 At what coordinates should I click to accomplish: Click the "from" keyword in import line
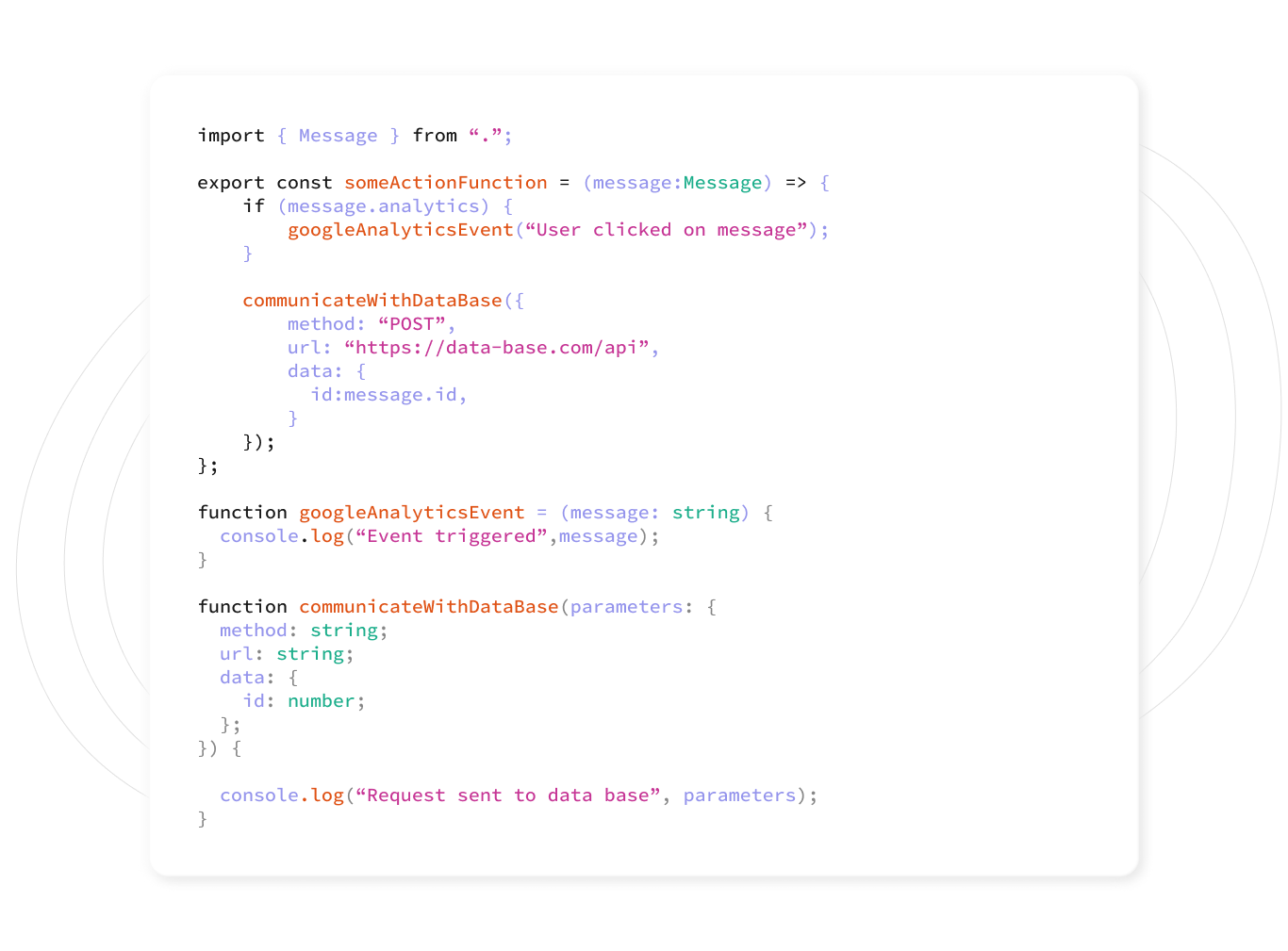pyautogui.click(x=435, y=136)
